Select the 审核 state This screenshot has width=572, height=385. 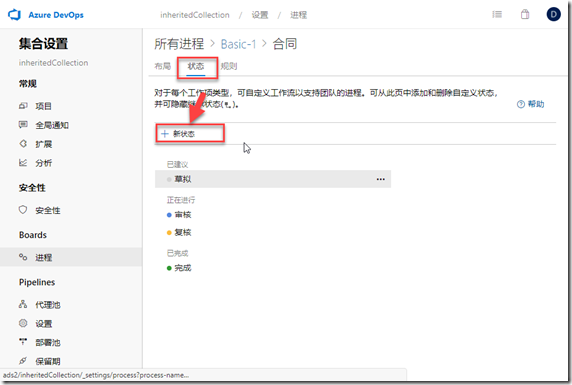point(183,215)
